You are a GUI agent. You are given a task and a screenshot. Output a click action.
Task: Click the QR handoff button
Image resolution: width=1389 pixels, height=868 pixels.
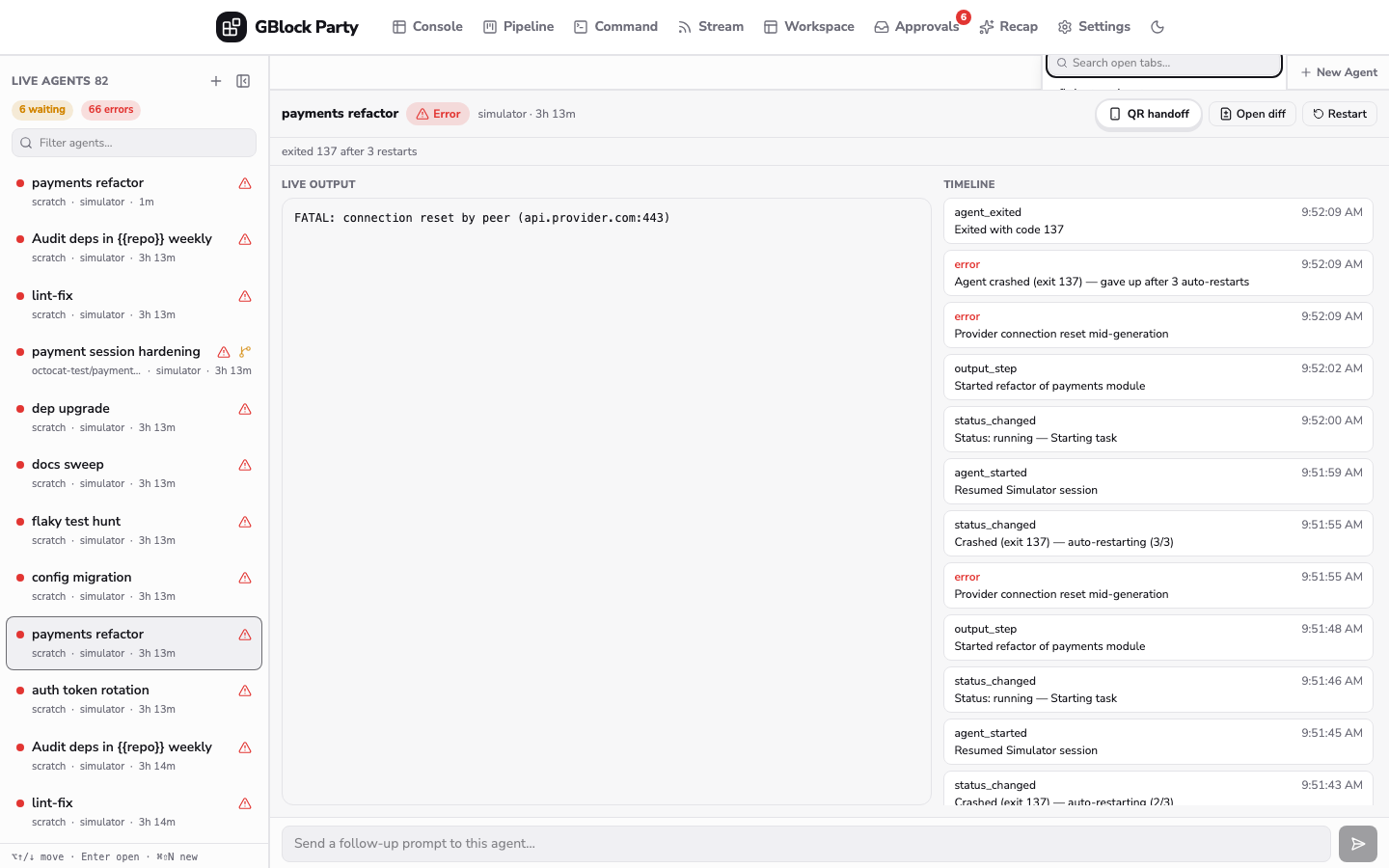click(x=1149, y=114)
